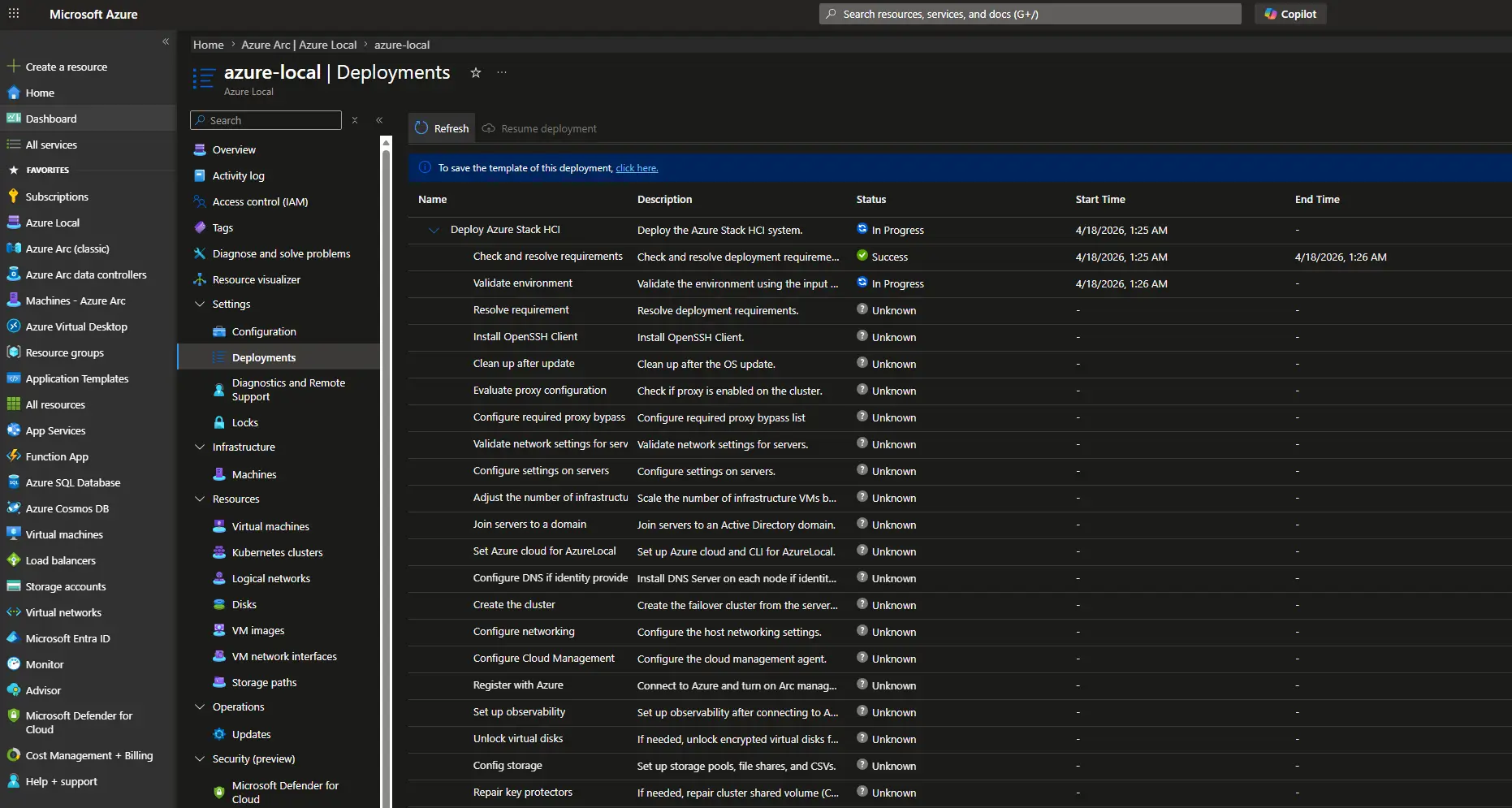Screen dimensions: 1512x808
Task: Open the Locks settings item
Action: (x=244, y=422)
